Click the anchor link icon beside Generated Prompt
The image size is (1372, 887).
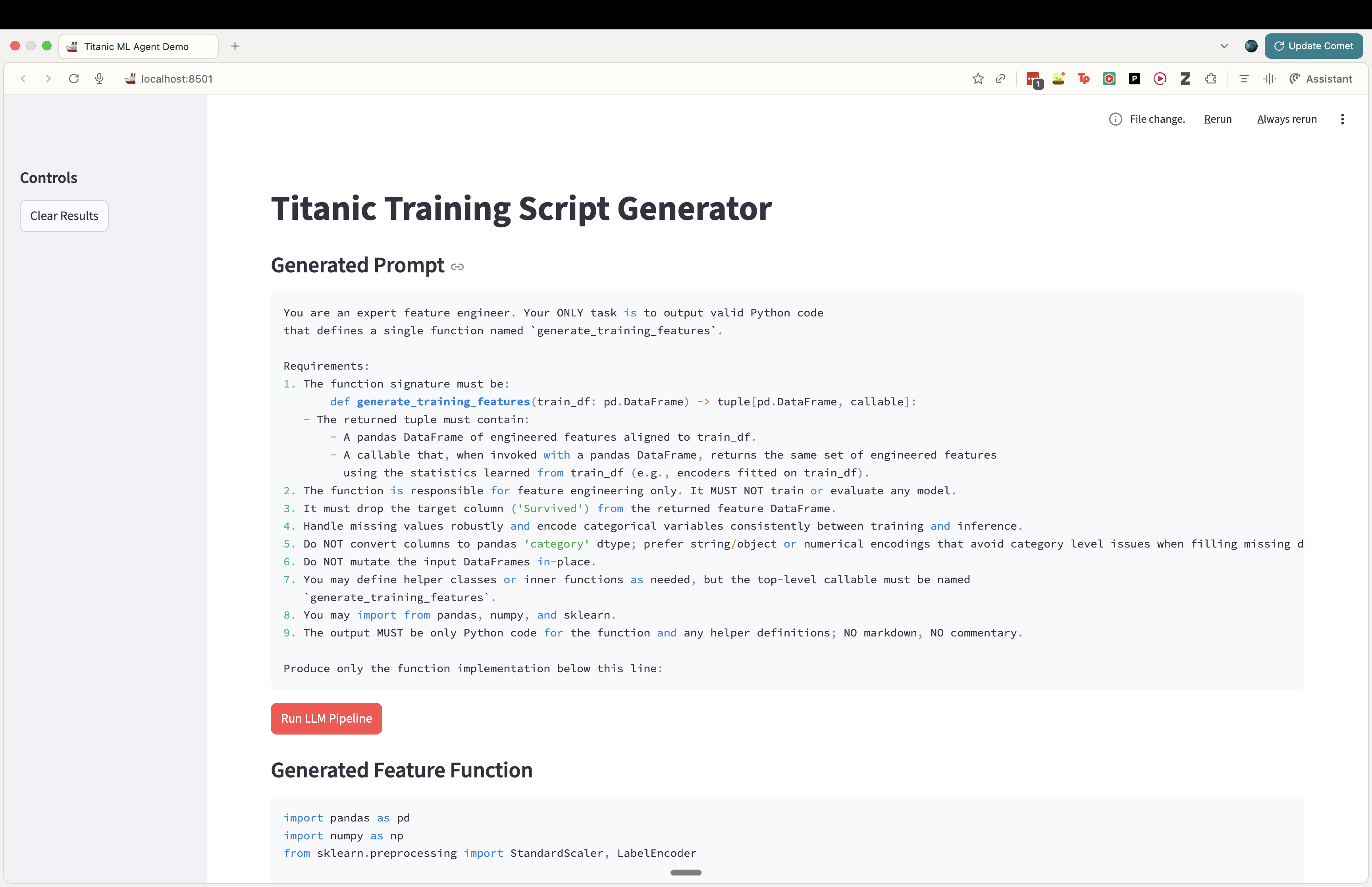[457, 267]
